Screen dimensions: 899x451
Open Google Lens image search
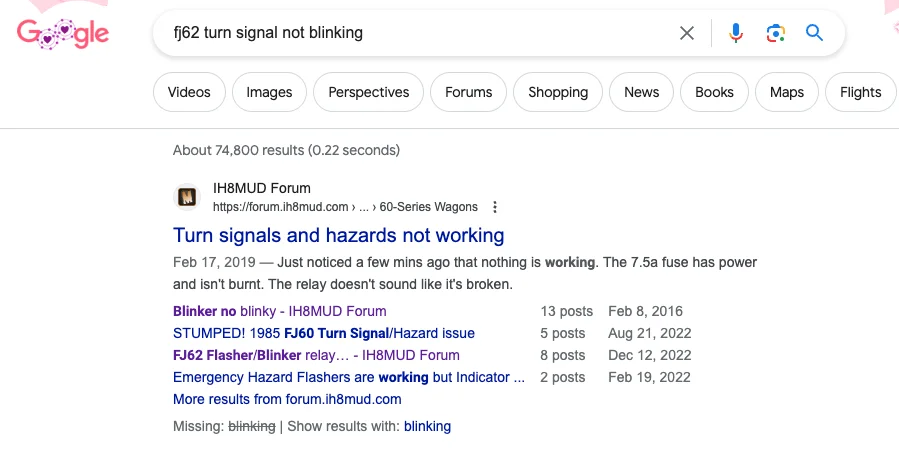click(x=775, y=33)
